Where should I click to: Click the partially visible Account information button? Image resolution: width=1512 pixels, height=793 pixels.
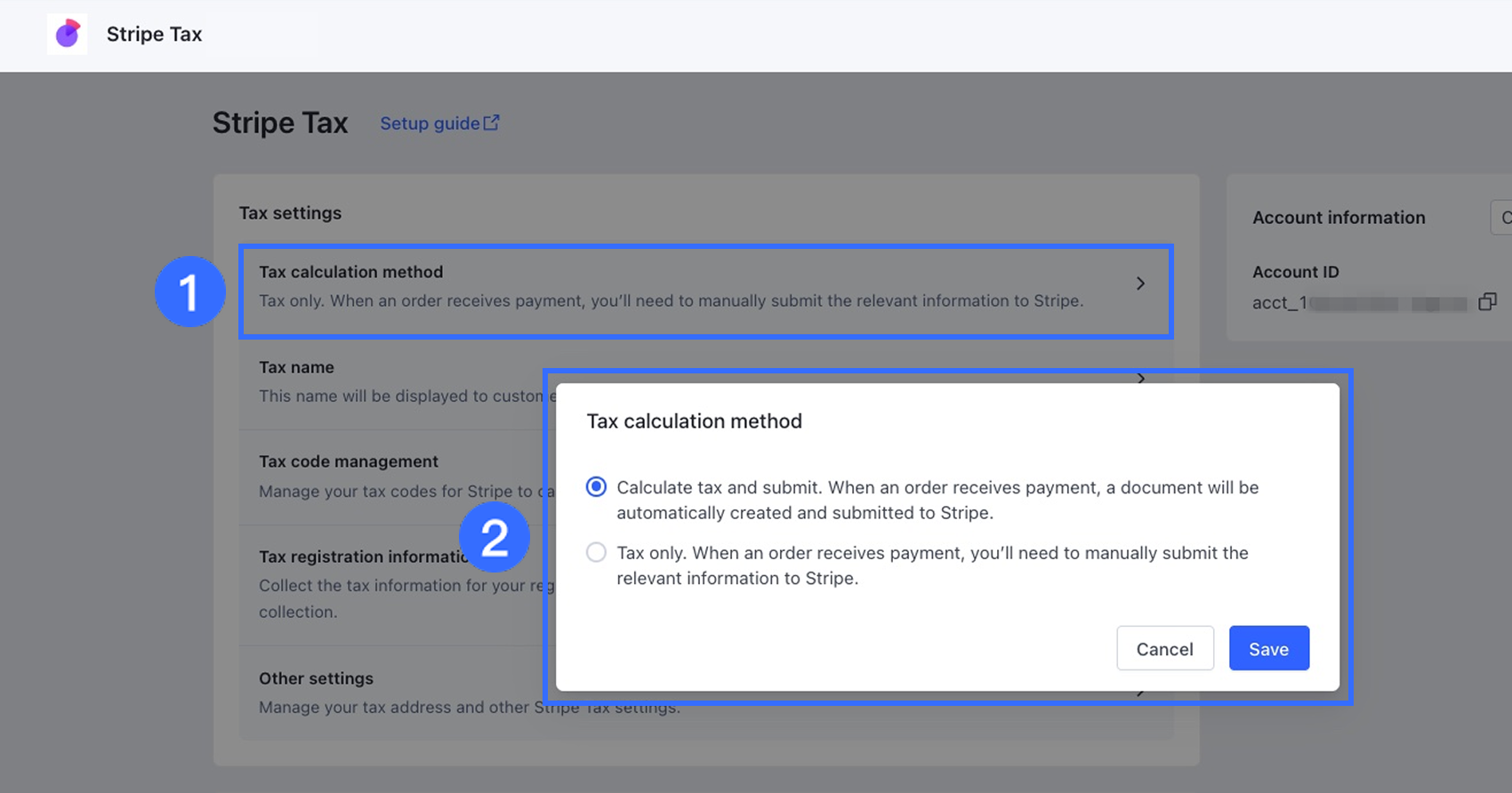coord(1502,218)
